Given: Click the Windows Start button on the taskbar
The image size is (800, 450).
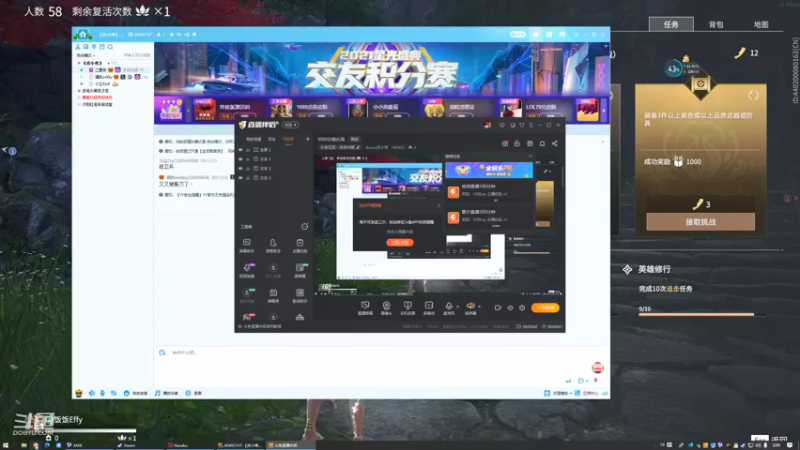Looking at the screenshot, I should (x=6, y=445).
